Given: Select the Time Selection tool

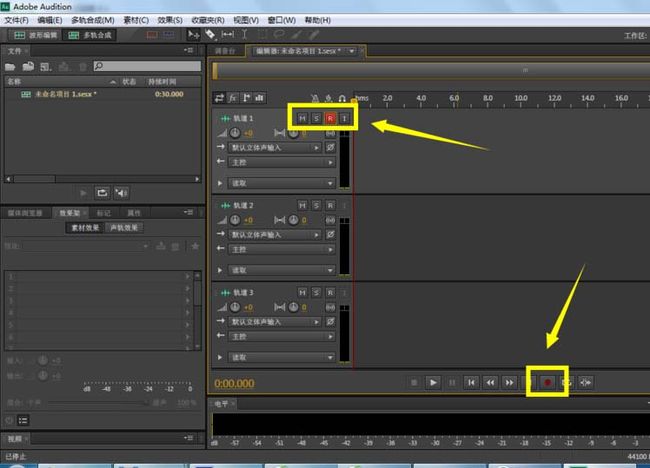Looking at the screenshot, I should click(x=245, y=34).
